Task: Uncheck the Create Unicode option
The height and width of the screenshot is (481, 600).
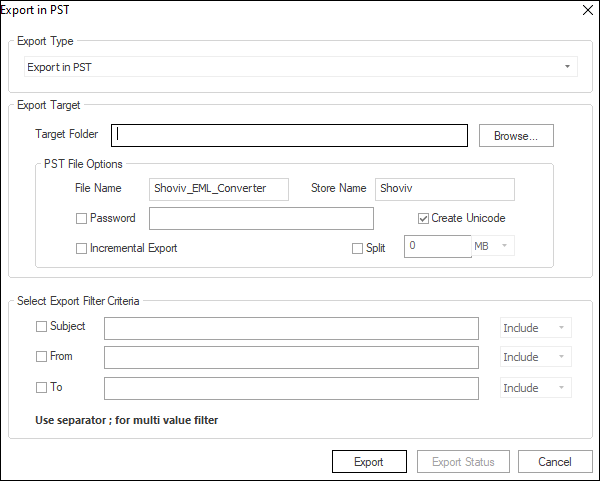Action: [x=423, y=218]
